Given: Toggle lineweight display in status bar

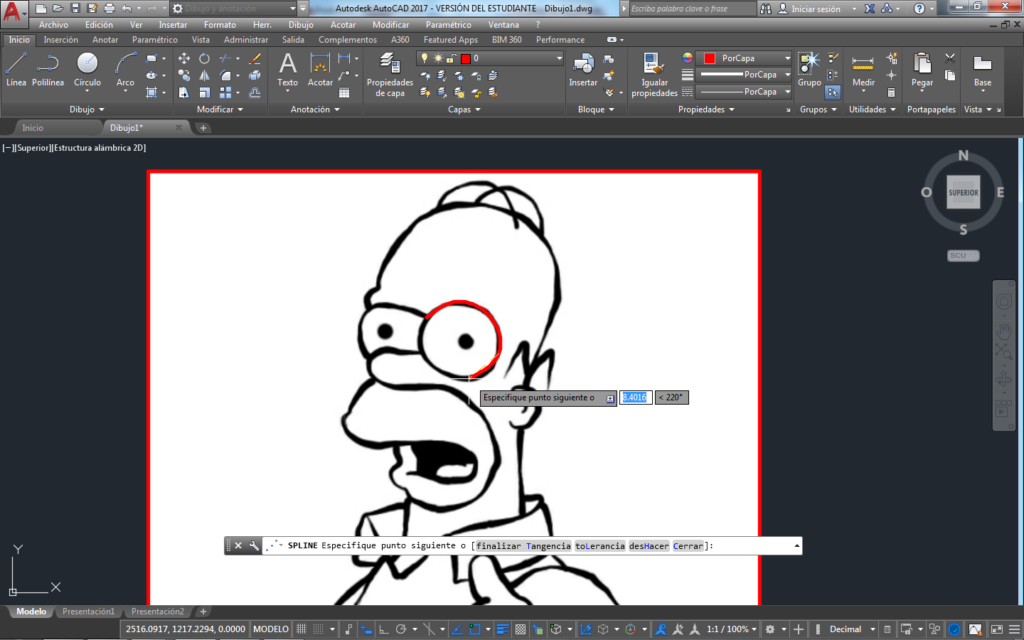Looking at the screenshot, I should pos(502,630).
